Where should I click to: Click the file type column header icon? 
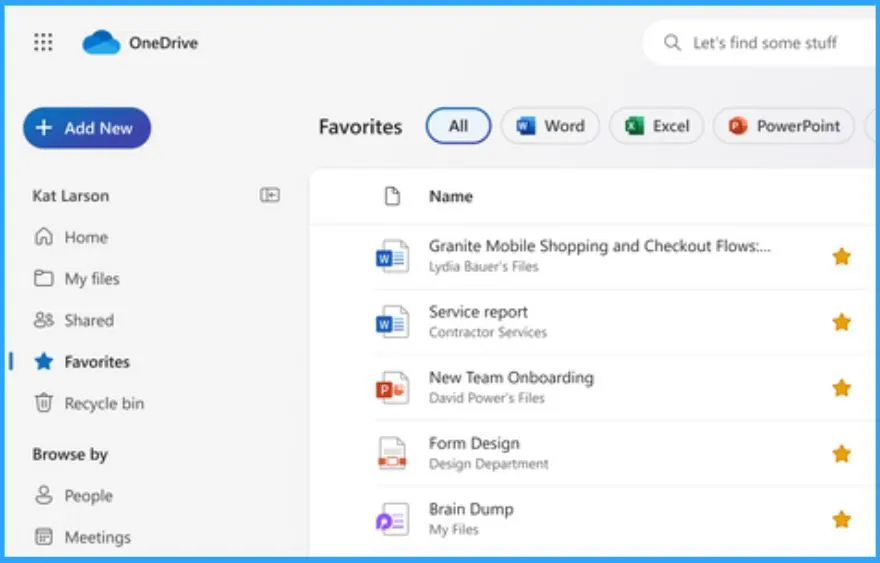(x=392, y=196)
